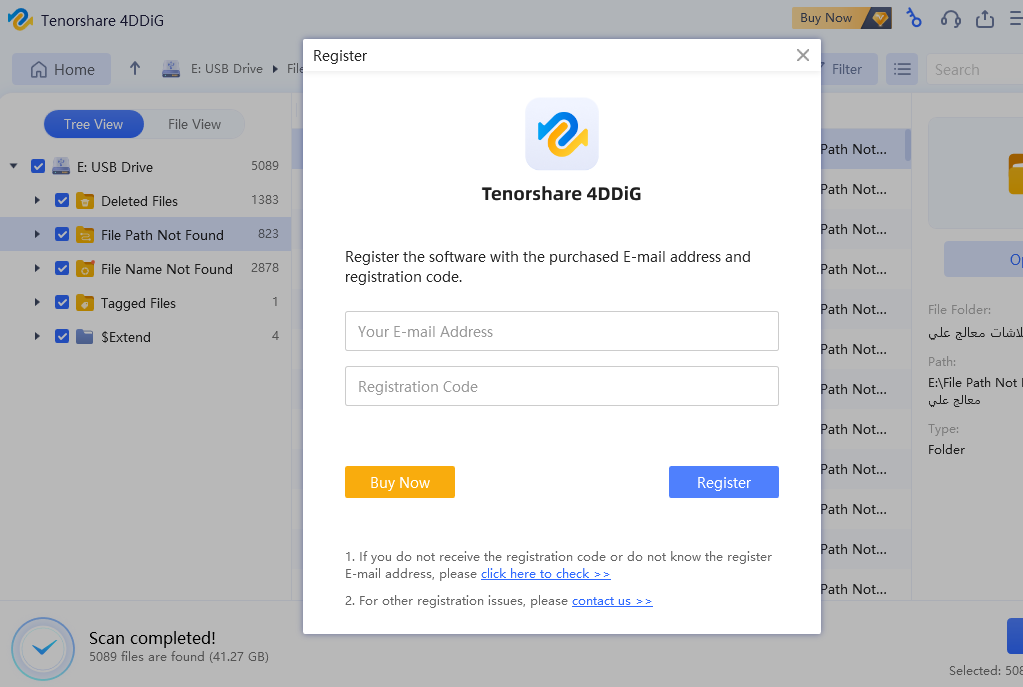Screen dimensions: 1023x687
Task: Select File Name Not Found tree item
Action: [167, 269]
